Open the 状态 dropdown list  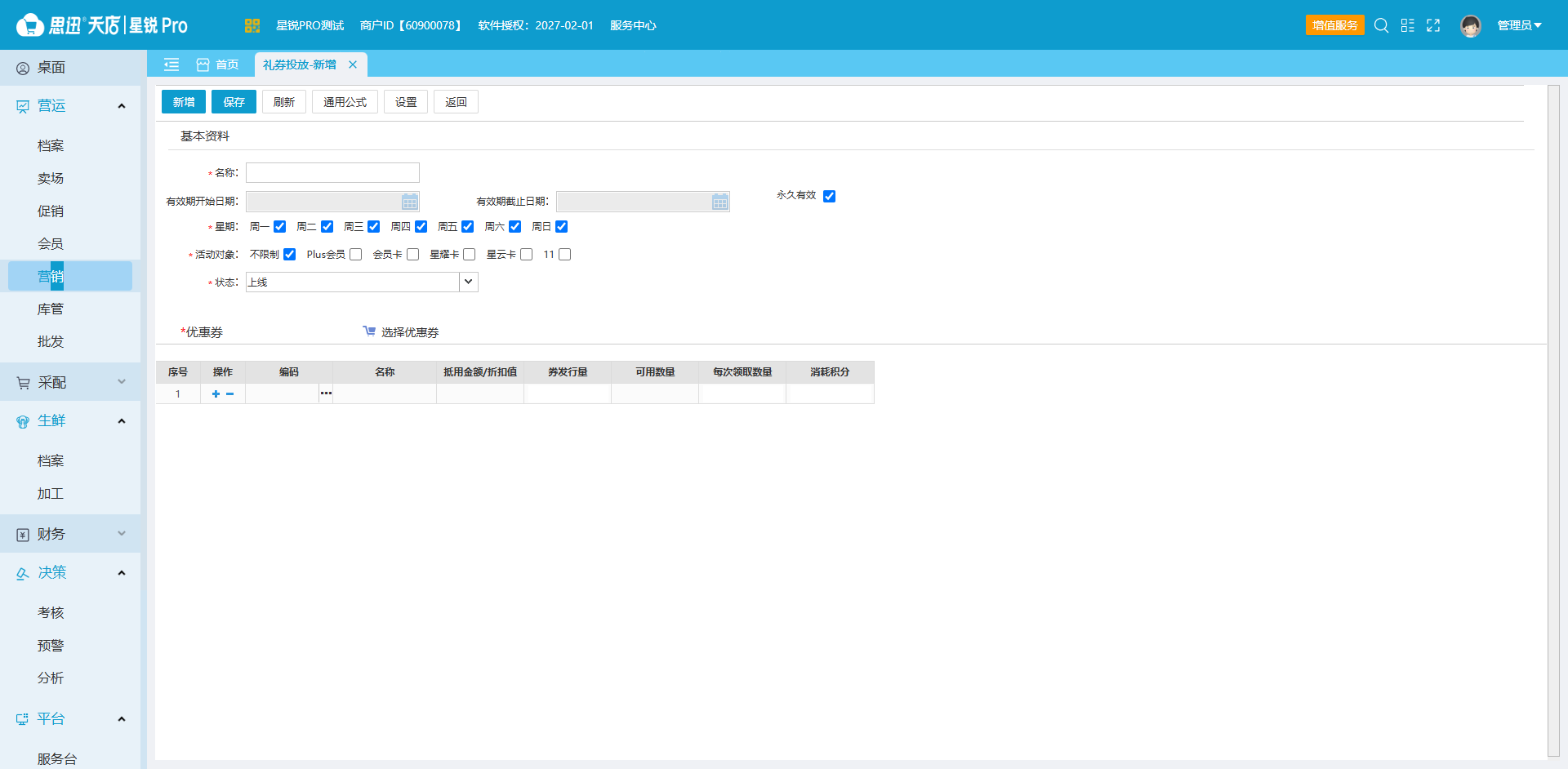click(x=469, y=282)
